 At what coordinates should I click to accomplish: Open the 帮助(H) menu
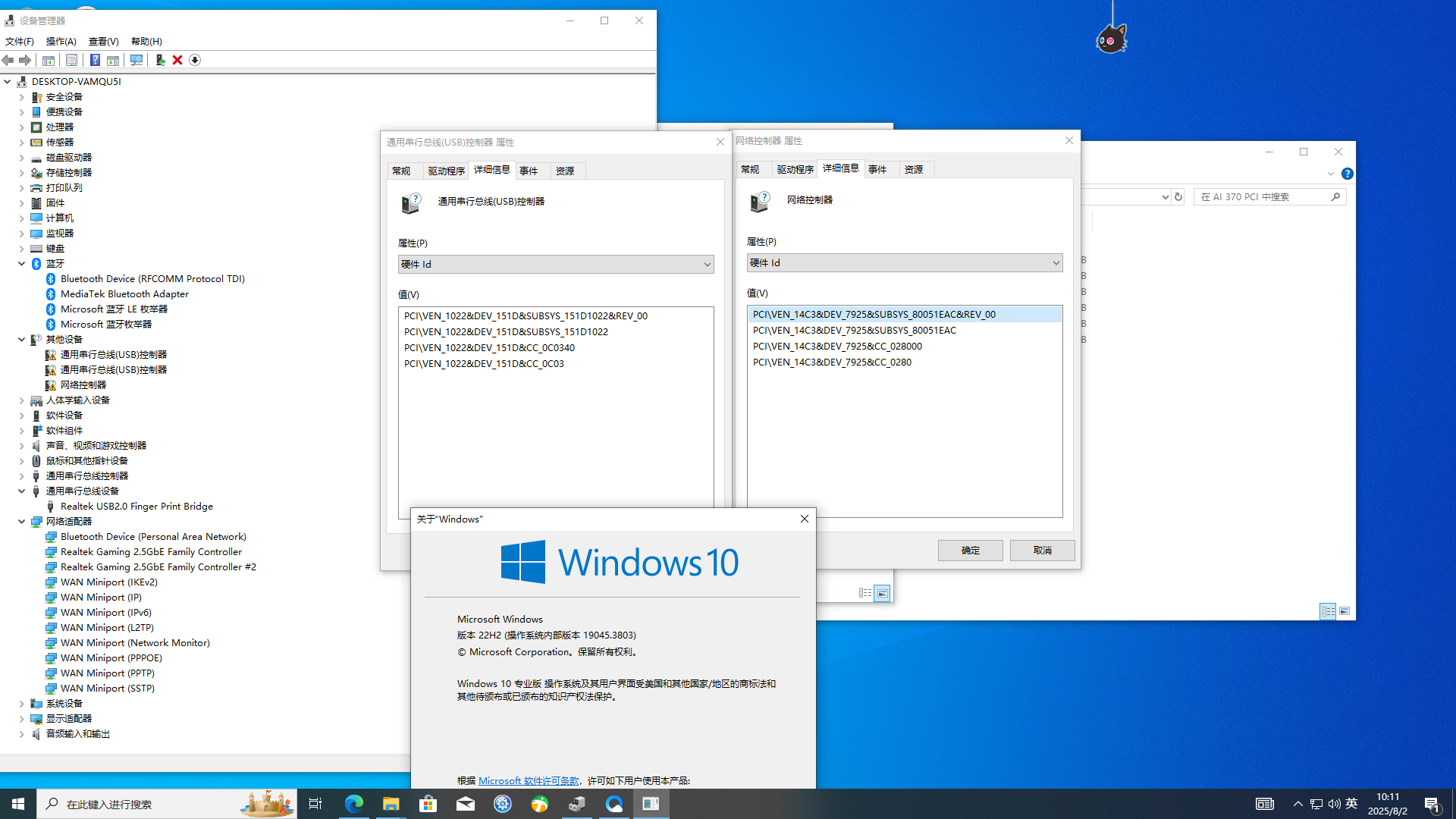(146, 42)
